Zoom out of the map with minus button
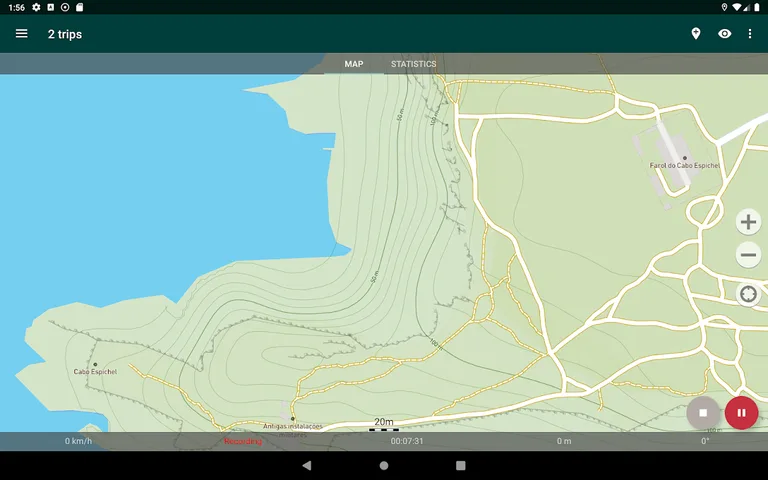The width and height of the screenshot is (768, 480). coord(748,255)
